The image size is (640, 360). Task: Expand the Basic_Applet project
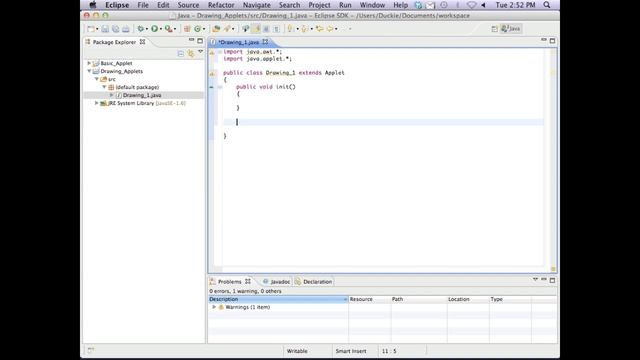click(89, 63)
